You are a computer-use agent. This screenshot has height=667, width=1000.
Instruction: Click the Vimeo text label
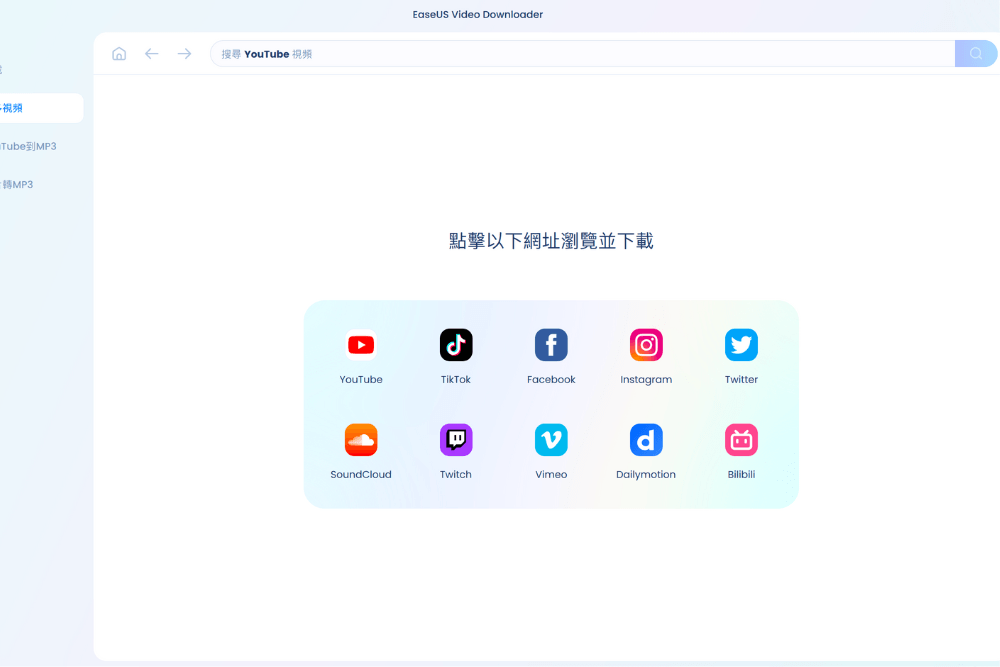tap(551, 474)
